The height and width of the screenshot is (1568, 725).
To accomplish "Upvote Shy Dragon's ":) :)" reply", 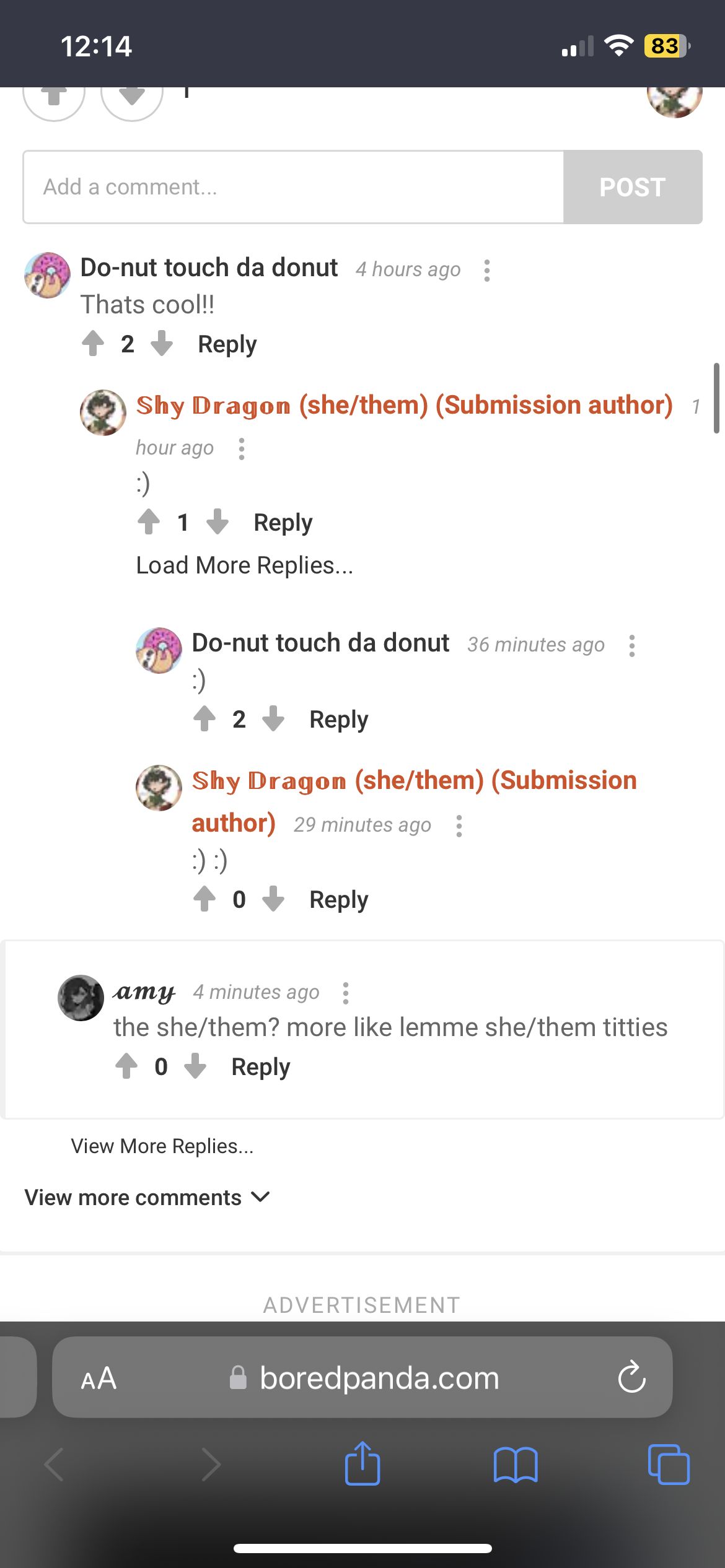I will (204, 899).
